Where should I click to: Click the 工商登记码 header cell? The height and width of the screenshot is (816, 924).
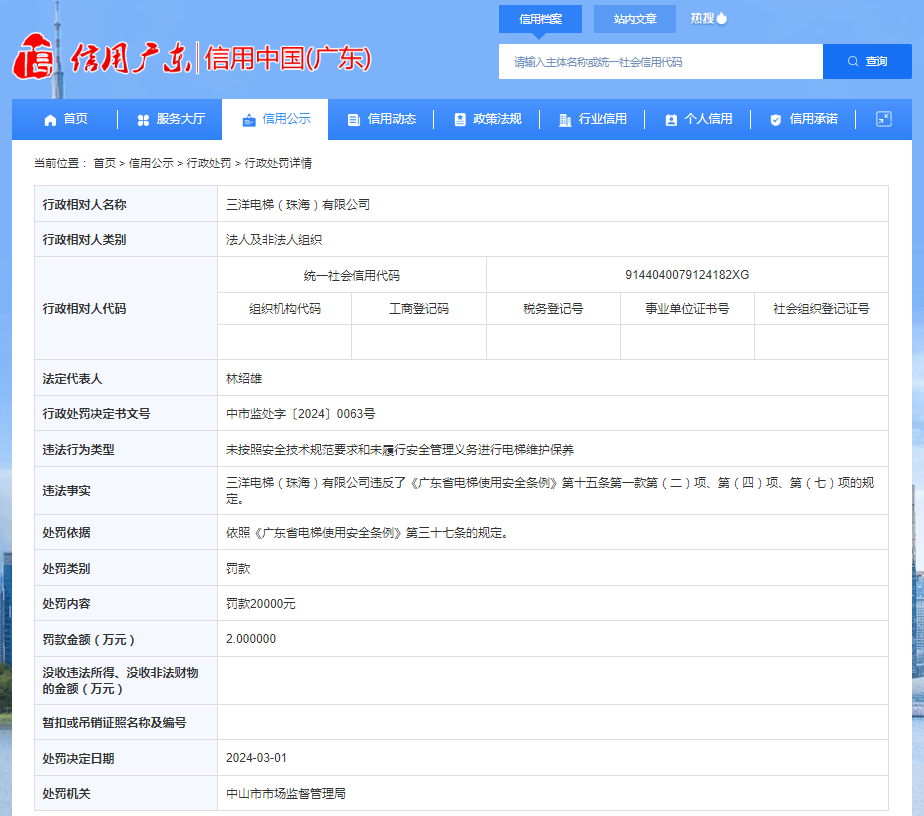[419, 309]
